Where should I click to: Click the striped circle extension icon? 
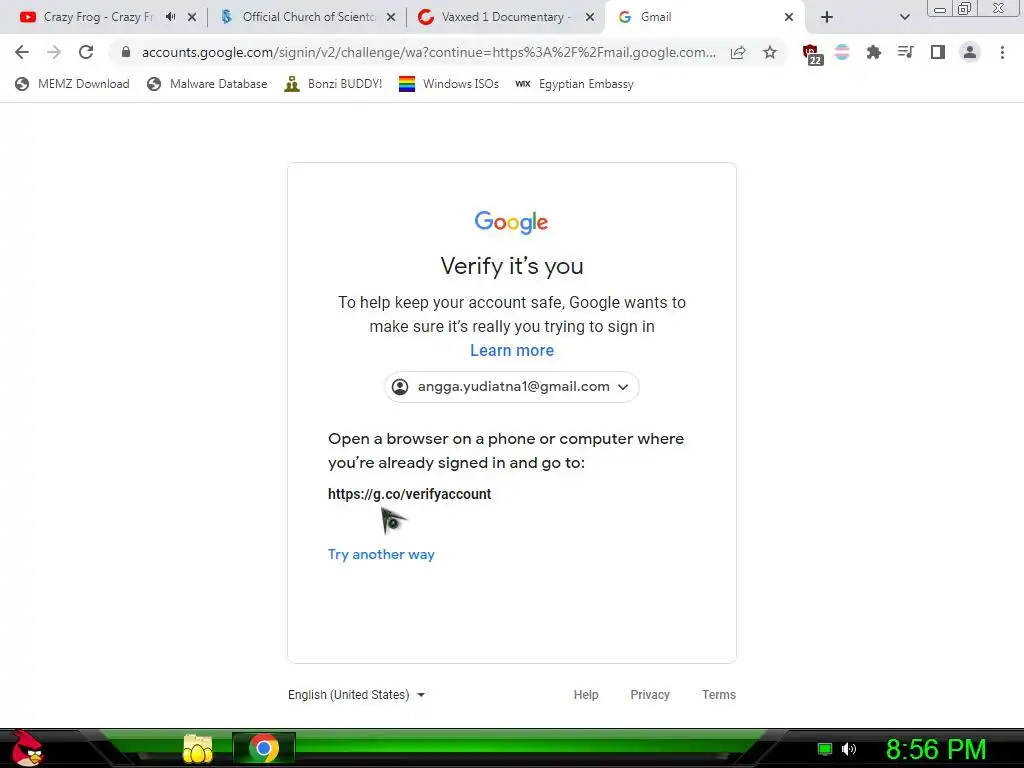point(842,52)
